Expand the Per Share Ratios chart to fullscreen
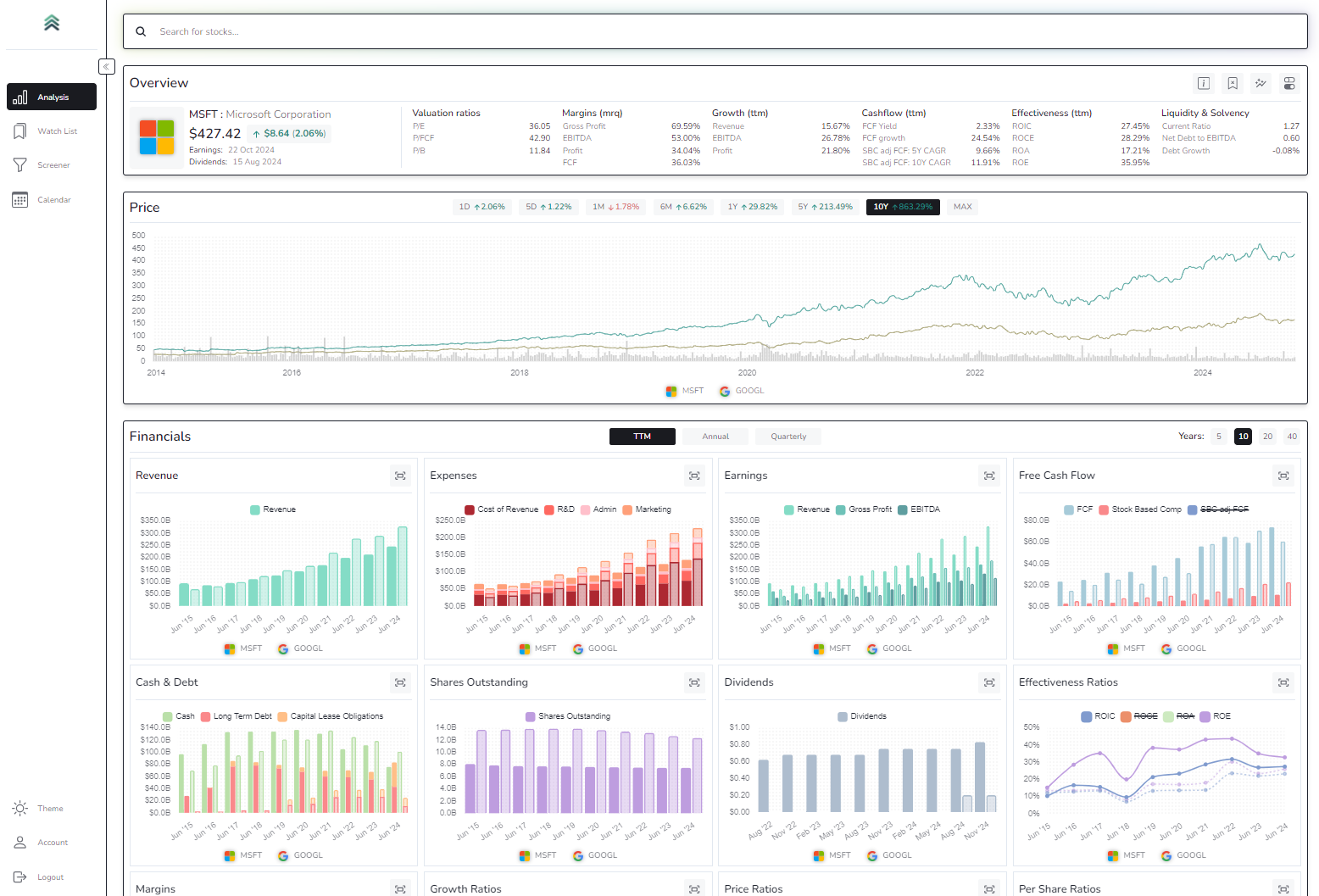This screenshot has width=1319, height=896. pyautogui.click(x=1283, y=888)
